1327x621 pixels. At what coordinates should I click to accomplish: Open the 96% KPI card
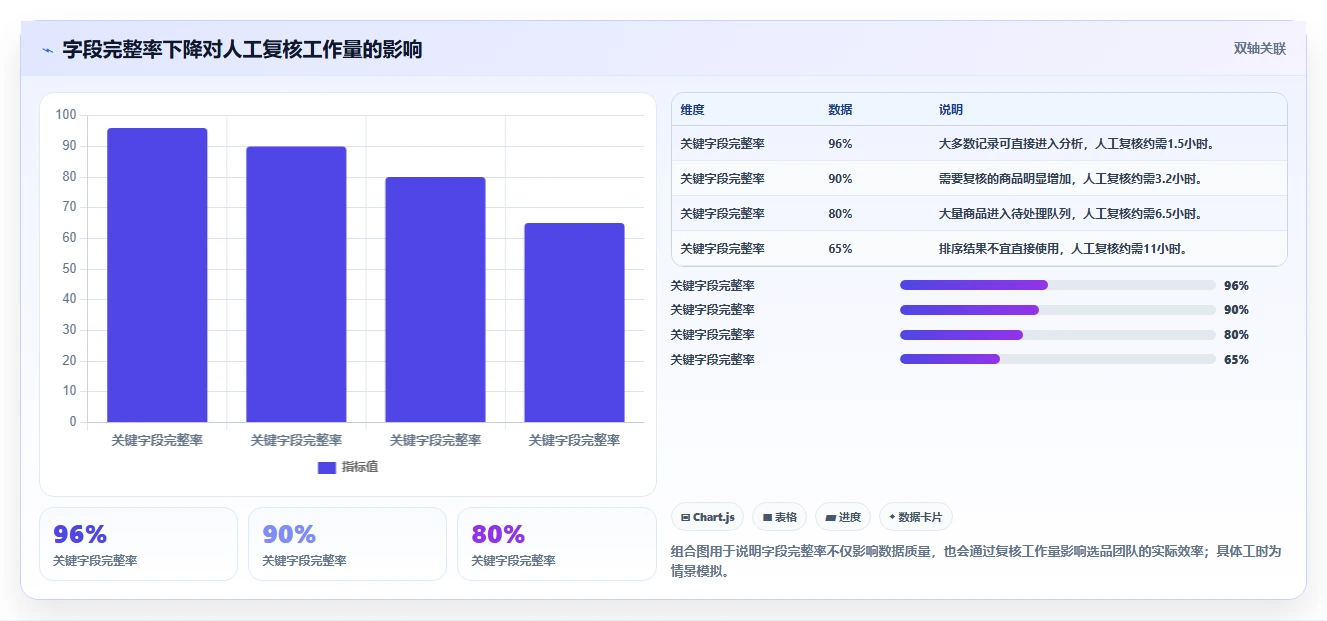click(x=138, y=544)
